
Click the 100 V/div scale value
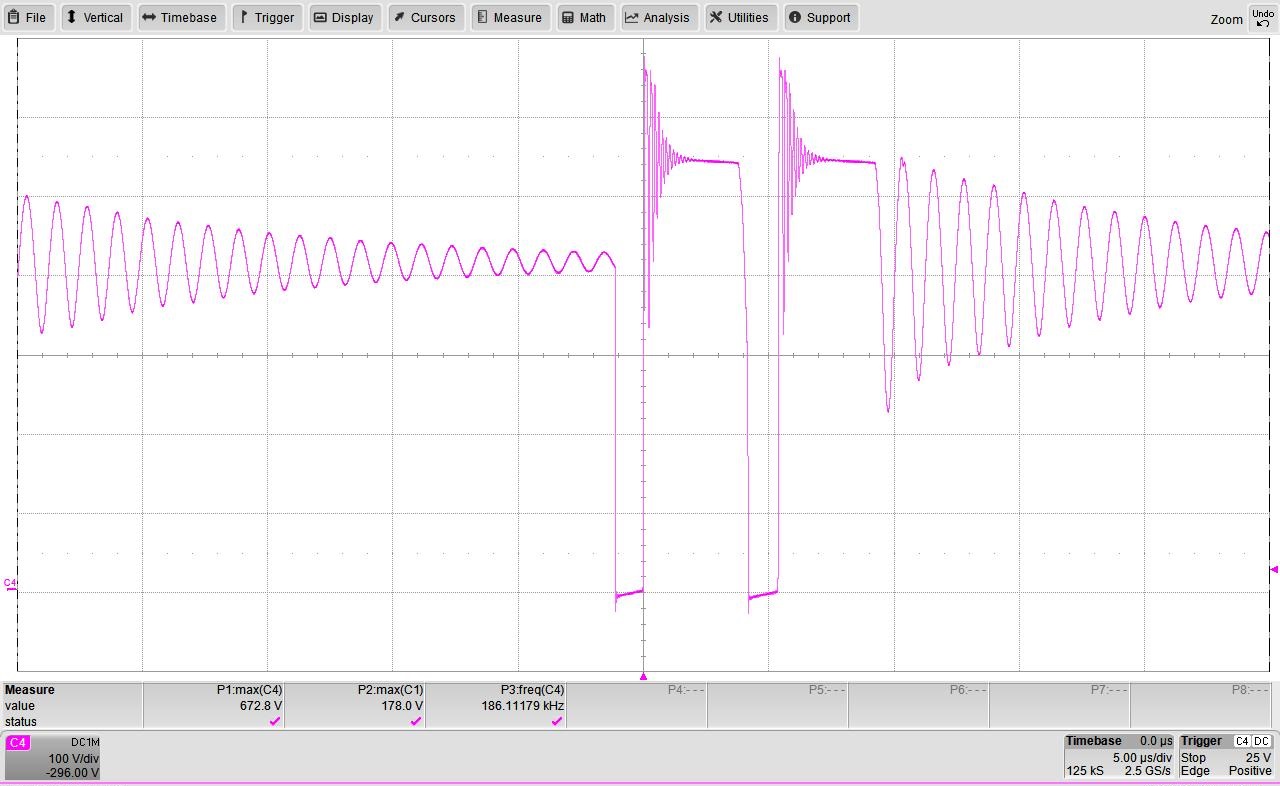pyautogui.click(x=73, y=759)
